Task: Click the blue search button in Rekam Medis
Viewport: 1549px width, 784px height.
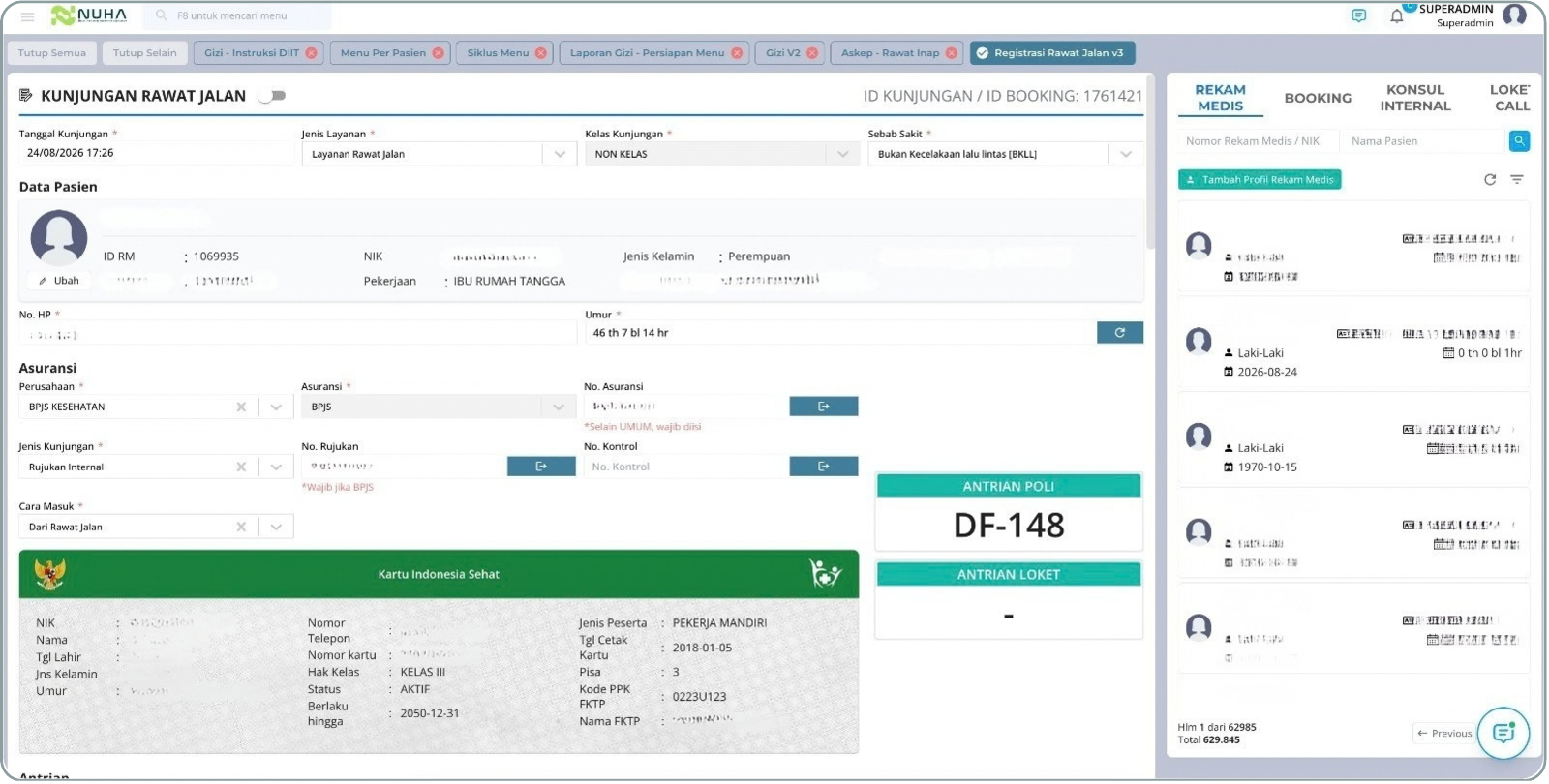Action: (x=1519, y=141)
